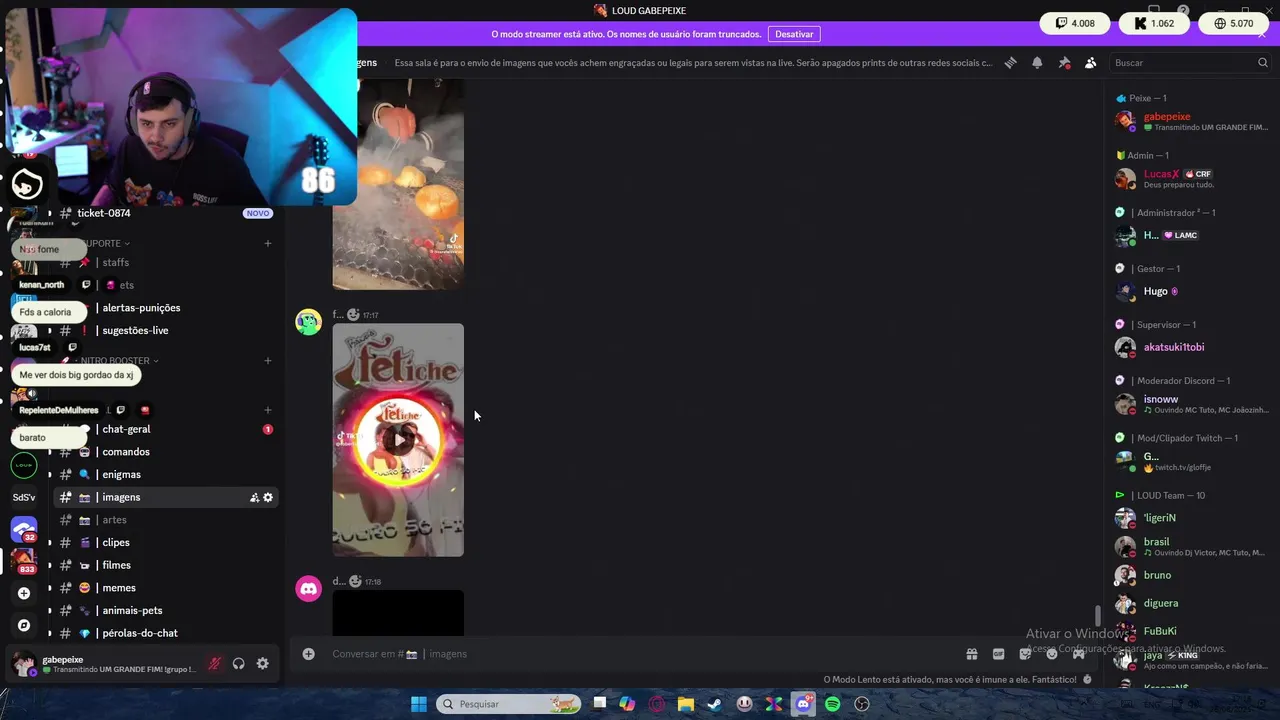Open Steam from the taskbar
Screen dimensions: 1280x720
[714, 704]
